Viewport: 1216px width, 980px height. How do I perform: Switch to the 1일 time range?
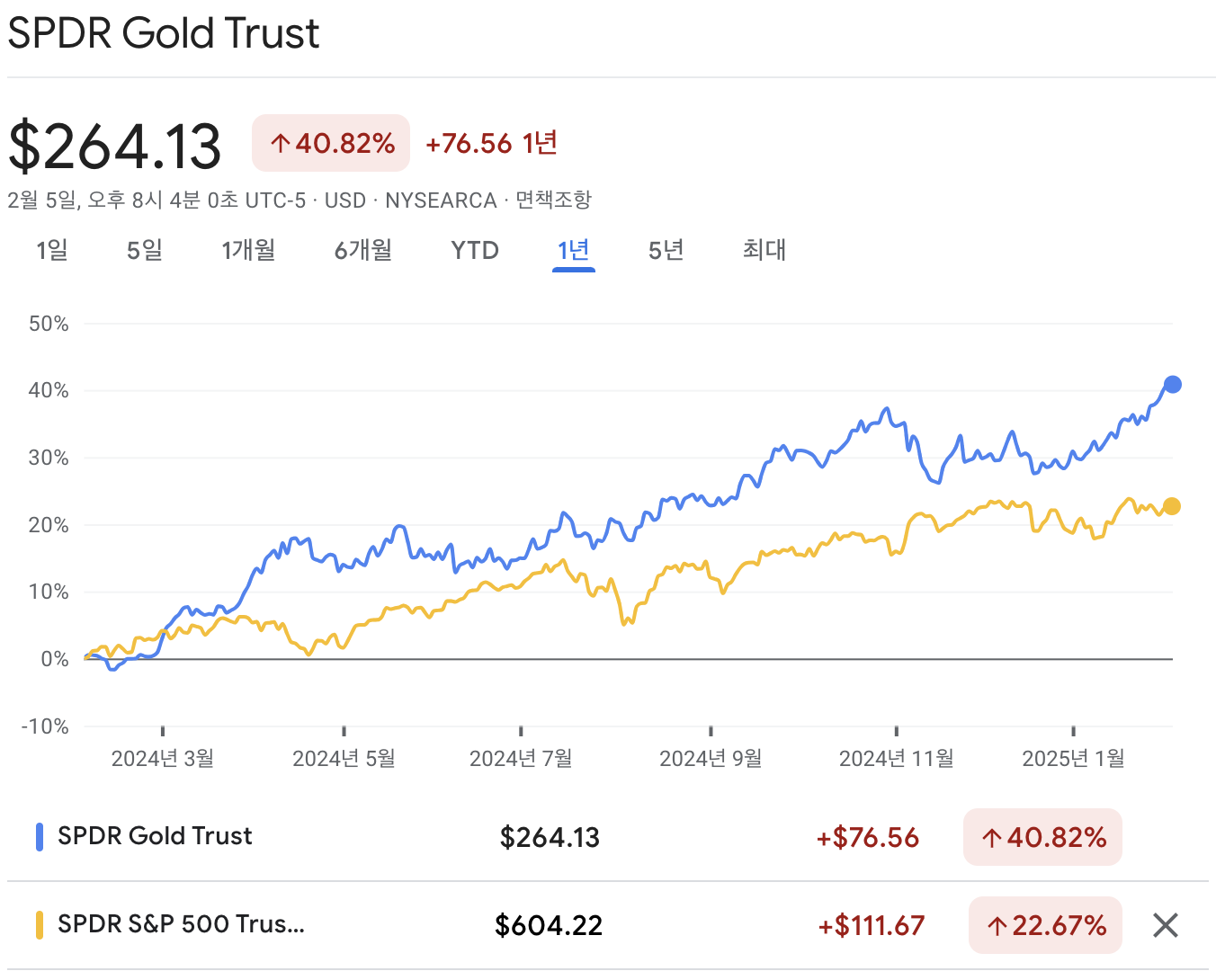click(51, 251)
